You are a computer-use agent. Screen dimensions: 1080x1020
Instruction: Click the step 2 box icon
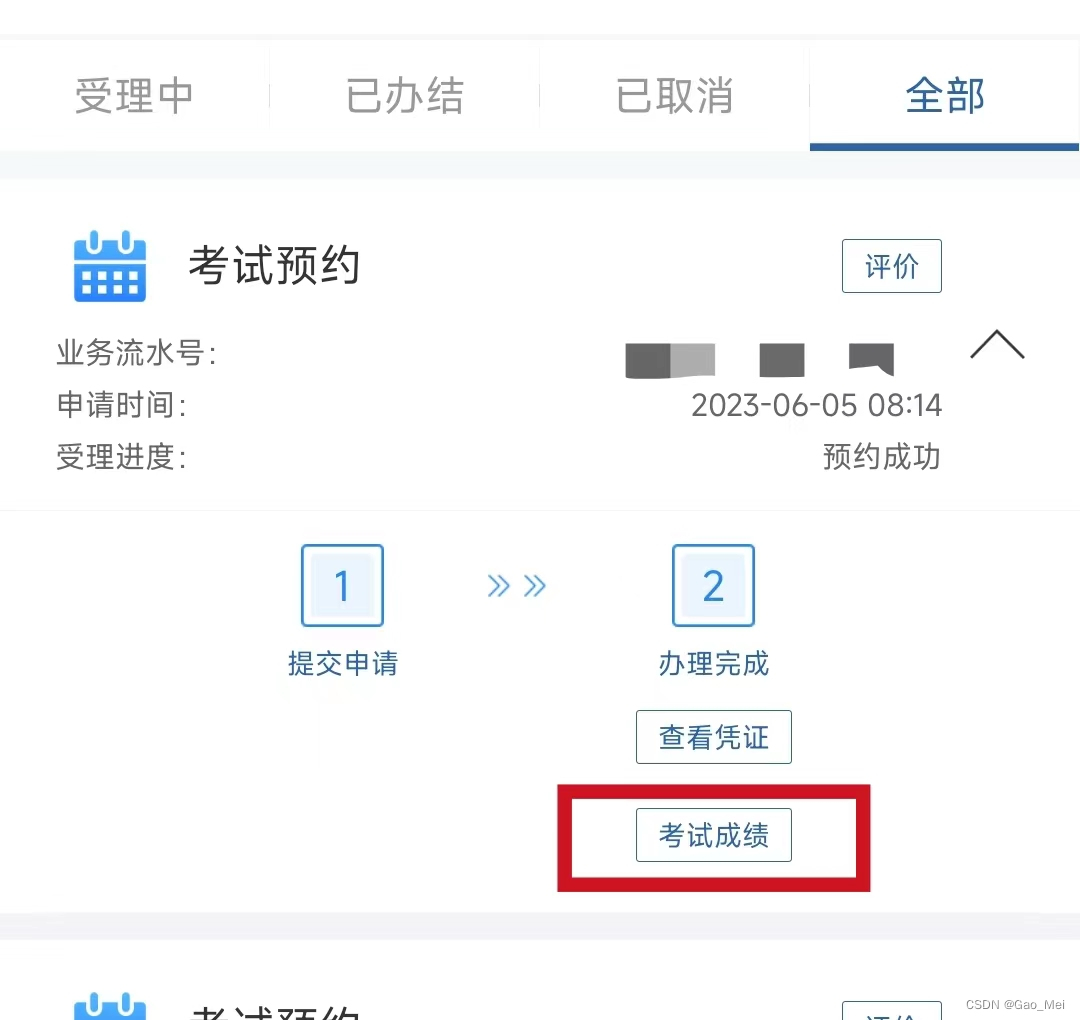[x=714, y=585]
